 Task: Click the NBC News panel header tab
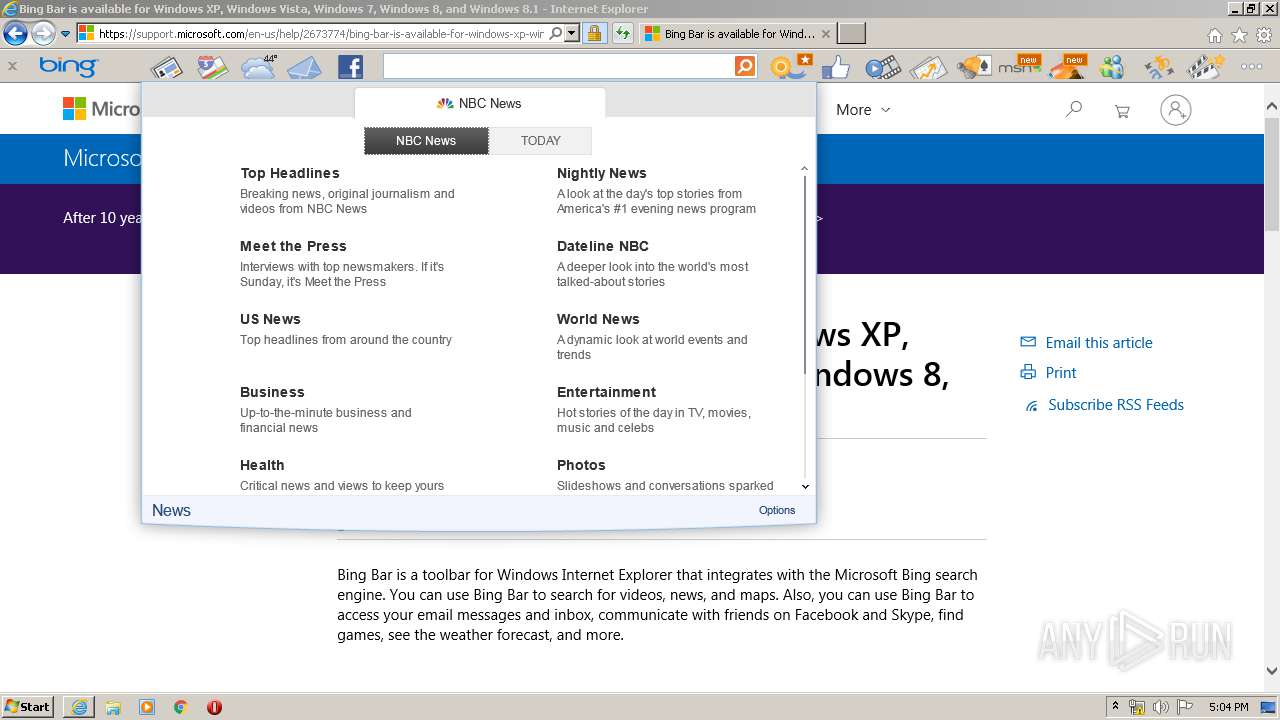[480, 103]
